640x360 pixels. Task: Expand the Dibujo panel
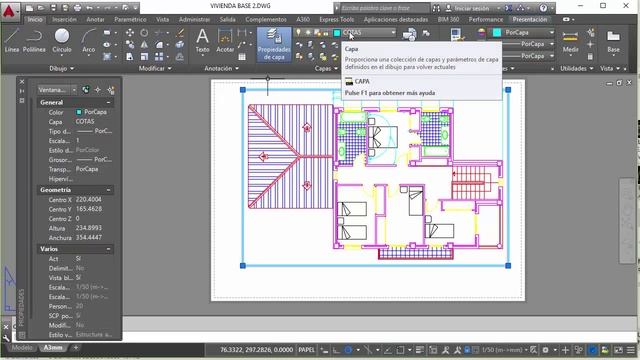(x=61, y=69)
